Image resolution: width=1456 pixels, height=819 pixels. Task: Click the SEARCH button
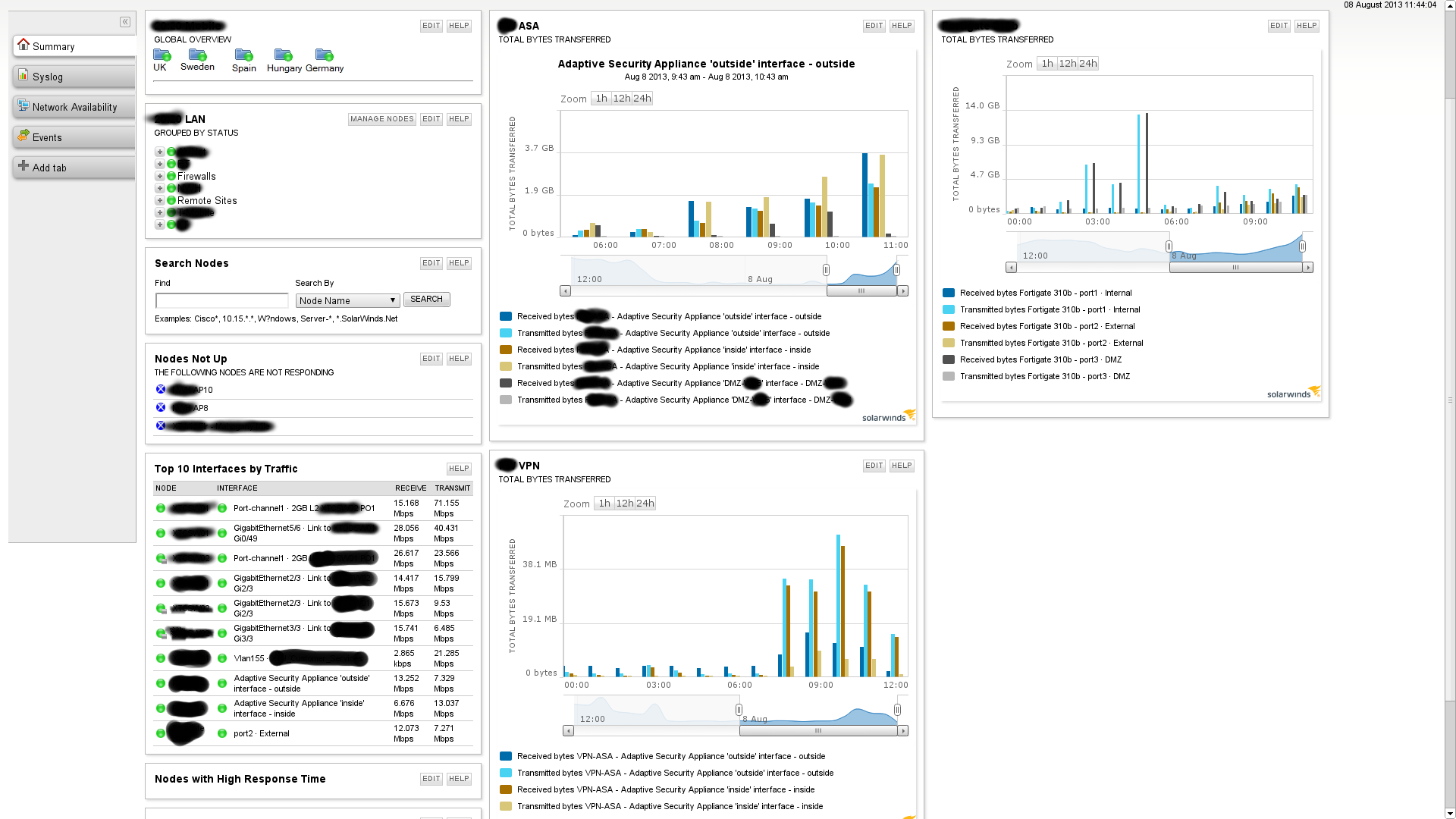tap(426, 299)
